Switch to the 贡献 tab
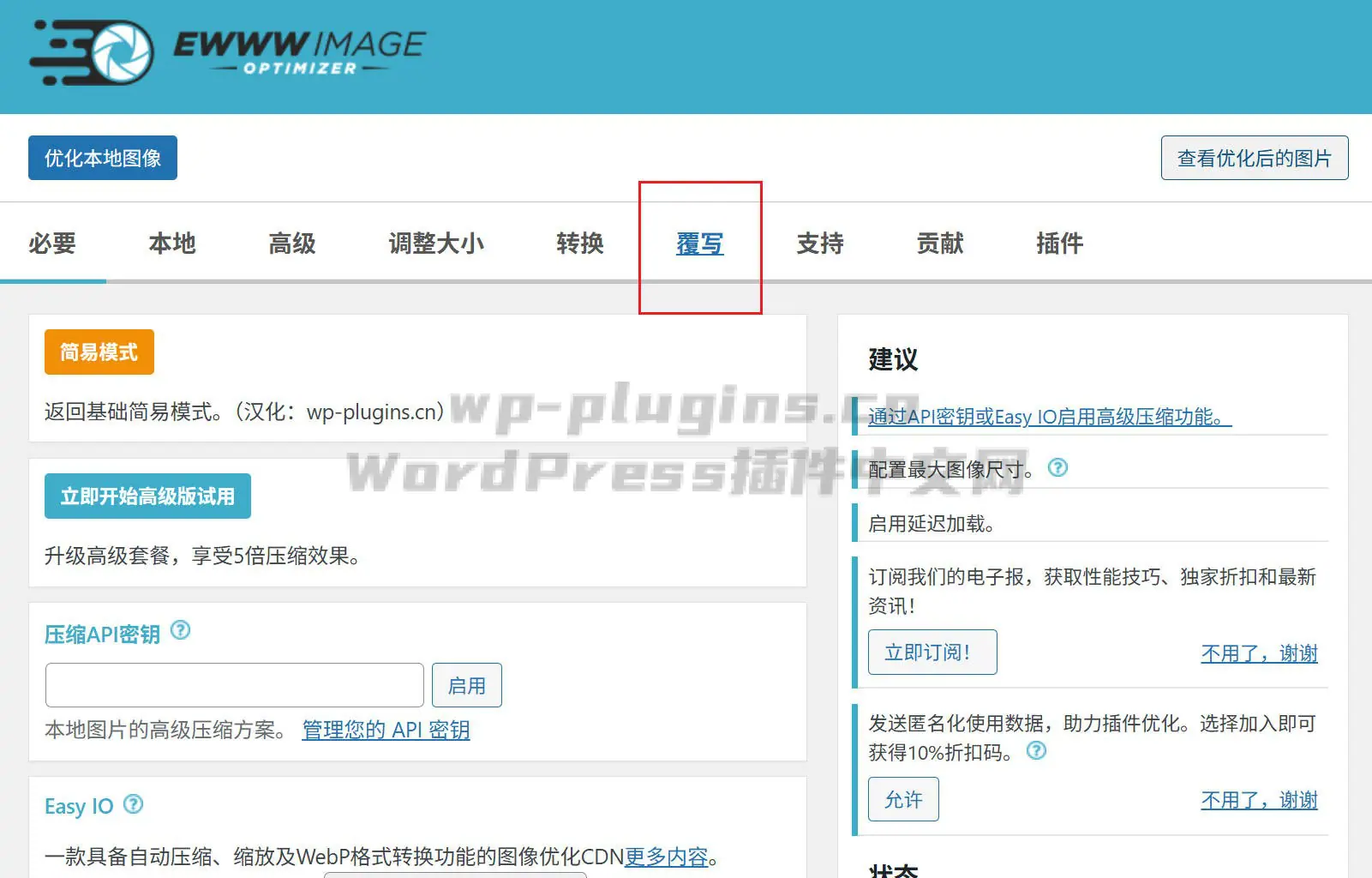The height and width of the screenshot is (878, 1372). pos(939,244)
